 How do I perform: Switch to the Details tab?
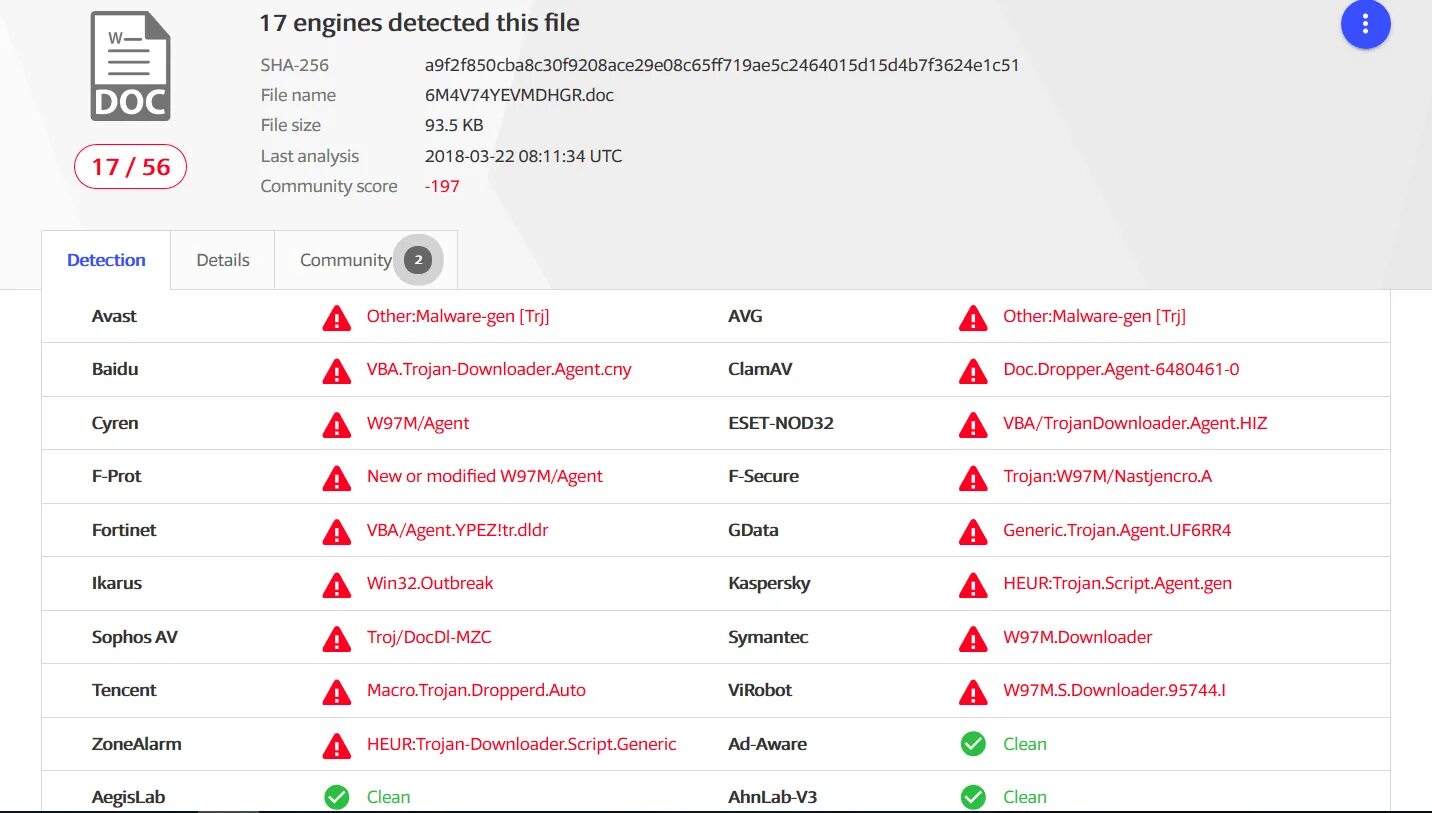[x=222, y=260]
